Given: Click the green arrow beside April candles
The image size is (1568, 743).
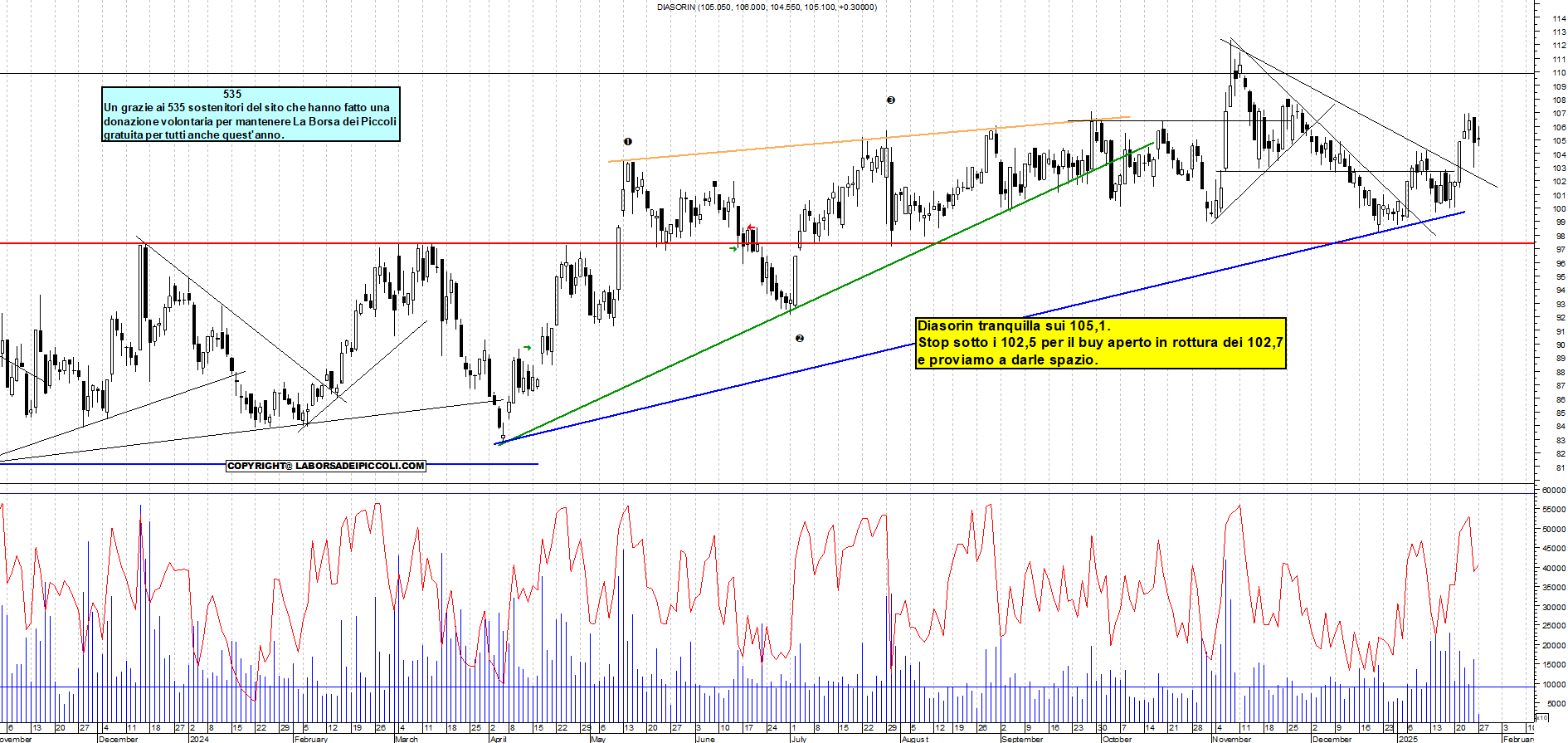Looking at the screenshot, I should pos(527,348).
